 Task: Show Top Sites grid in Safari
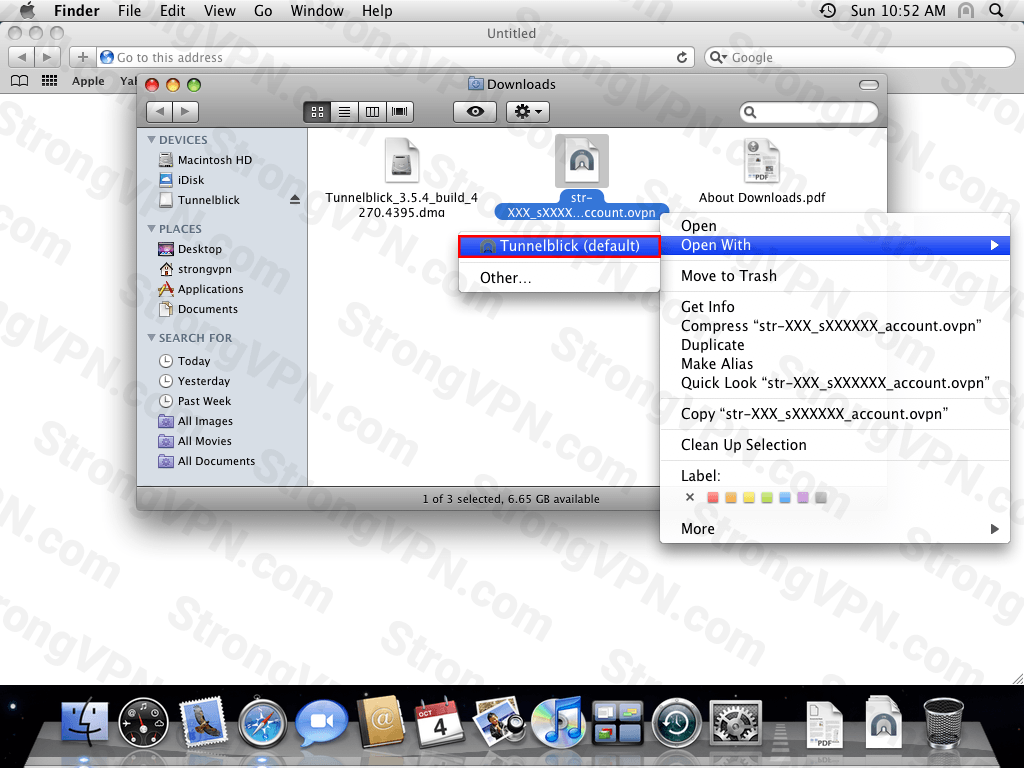tap(50, 81)
